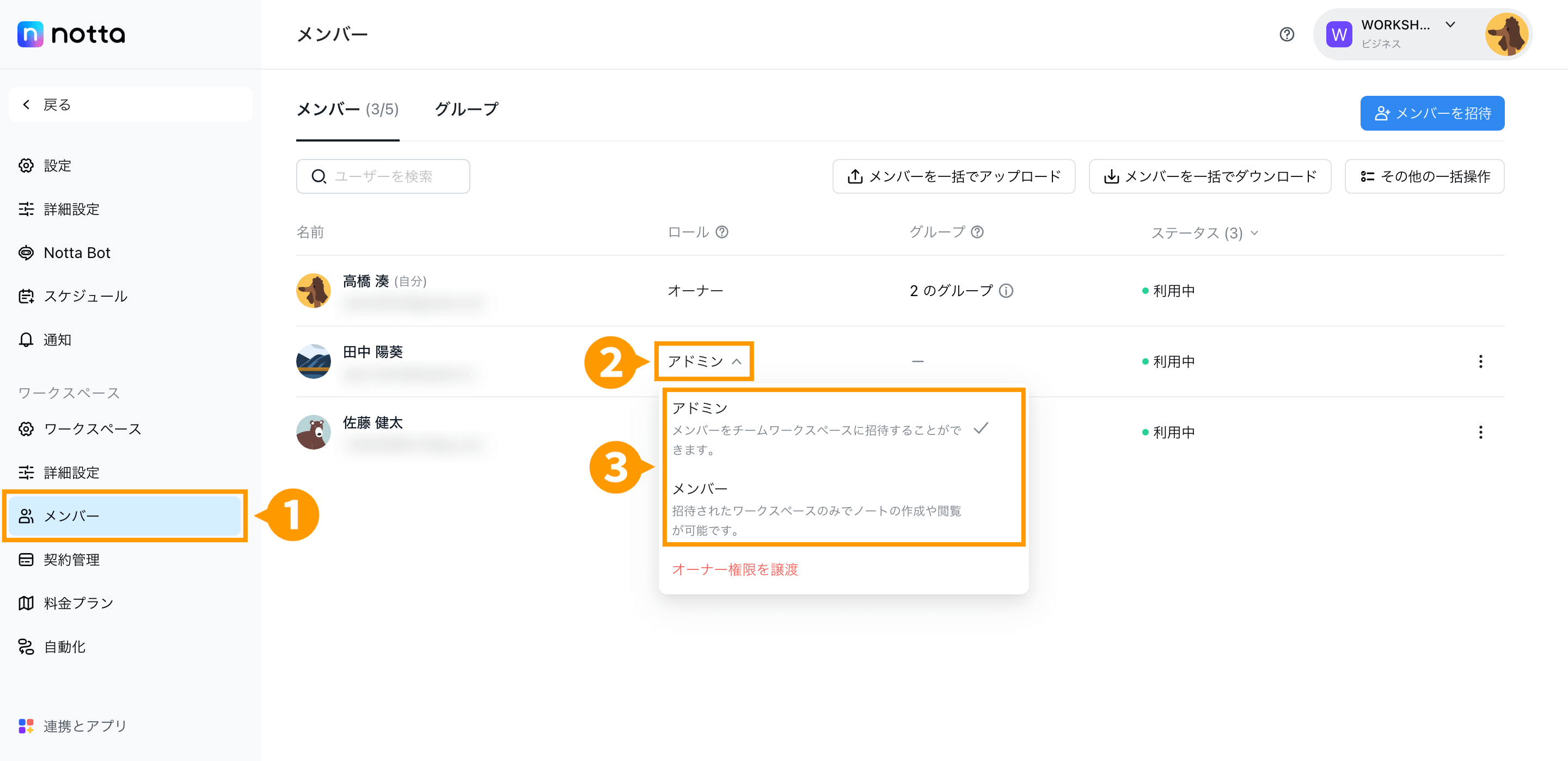Focus the ユーザーを検索 search field
The image size is (1568, 761).
(x=382, y=176)
